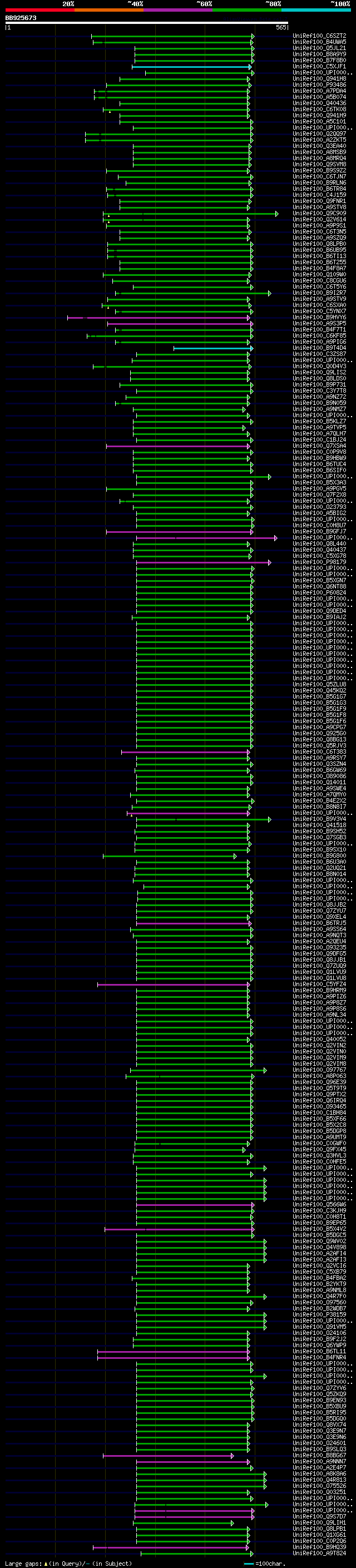The width and height of the screenshot is (356, 1568).
Task: Open hit UniRef100_B4UWA5
Action: pos(319,42)
